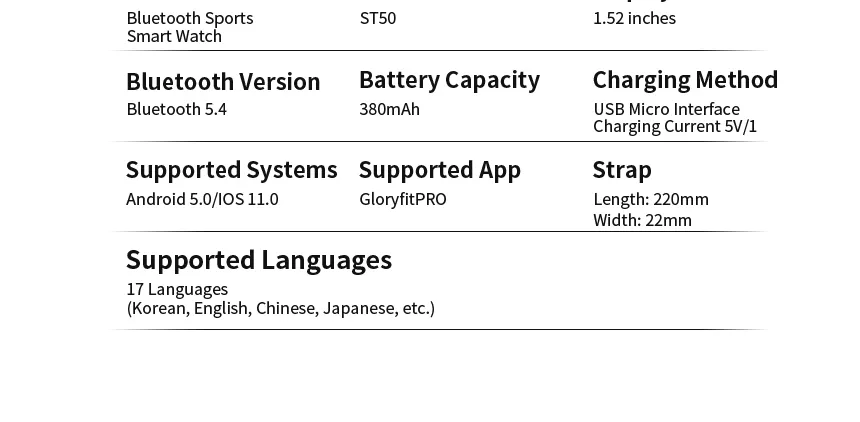
Task: Click the "Bluetooth Sports Smart Watch" text
Action: pos(189,27)
